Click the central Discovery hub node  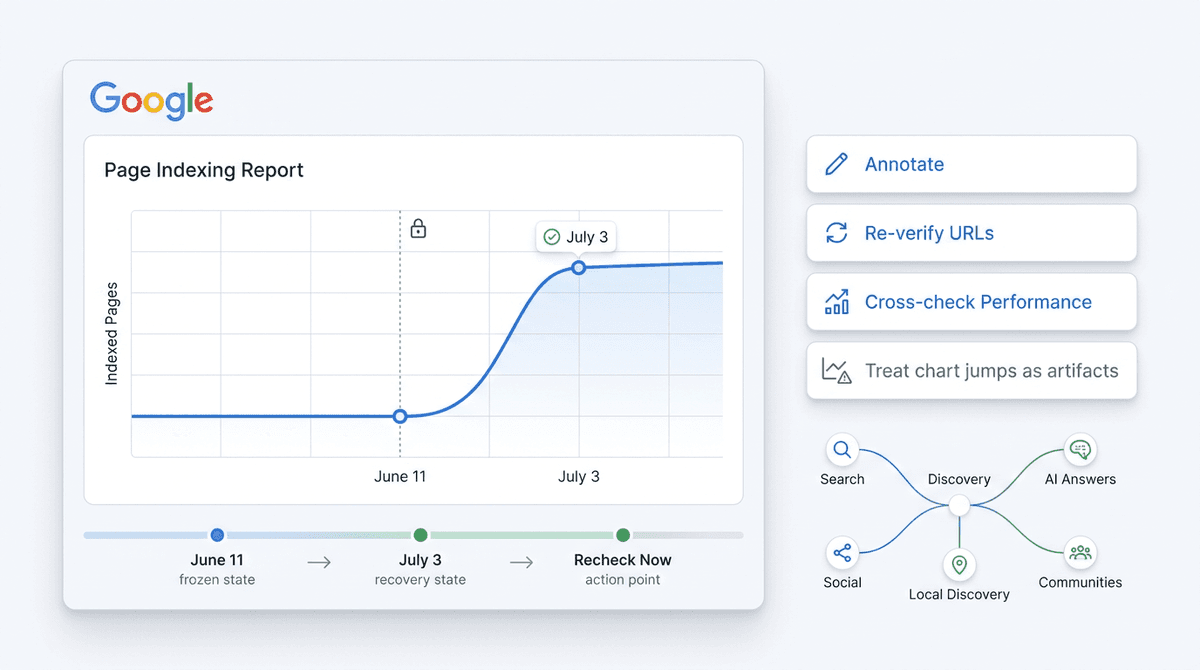tap(959, 505)
